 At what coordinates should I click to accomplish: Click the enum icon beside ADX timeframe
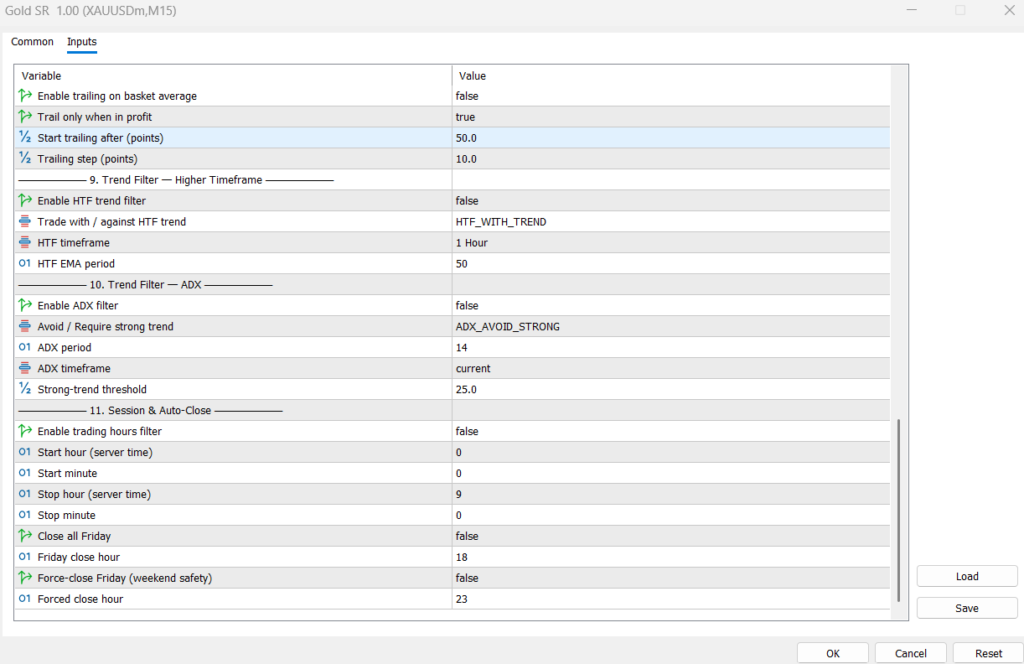[25, 368]
